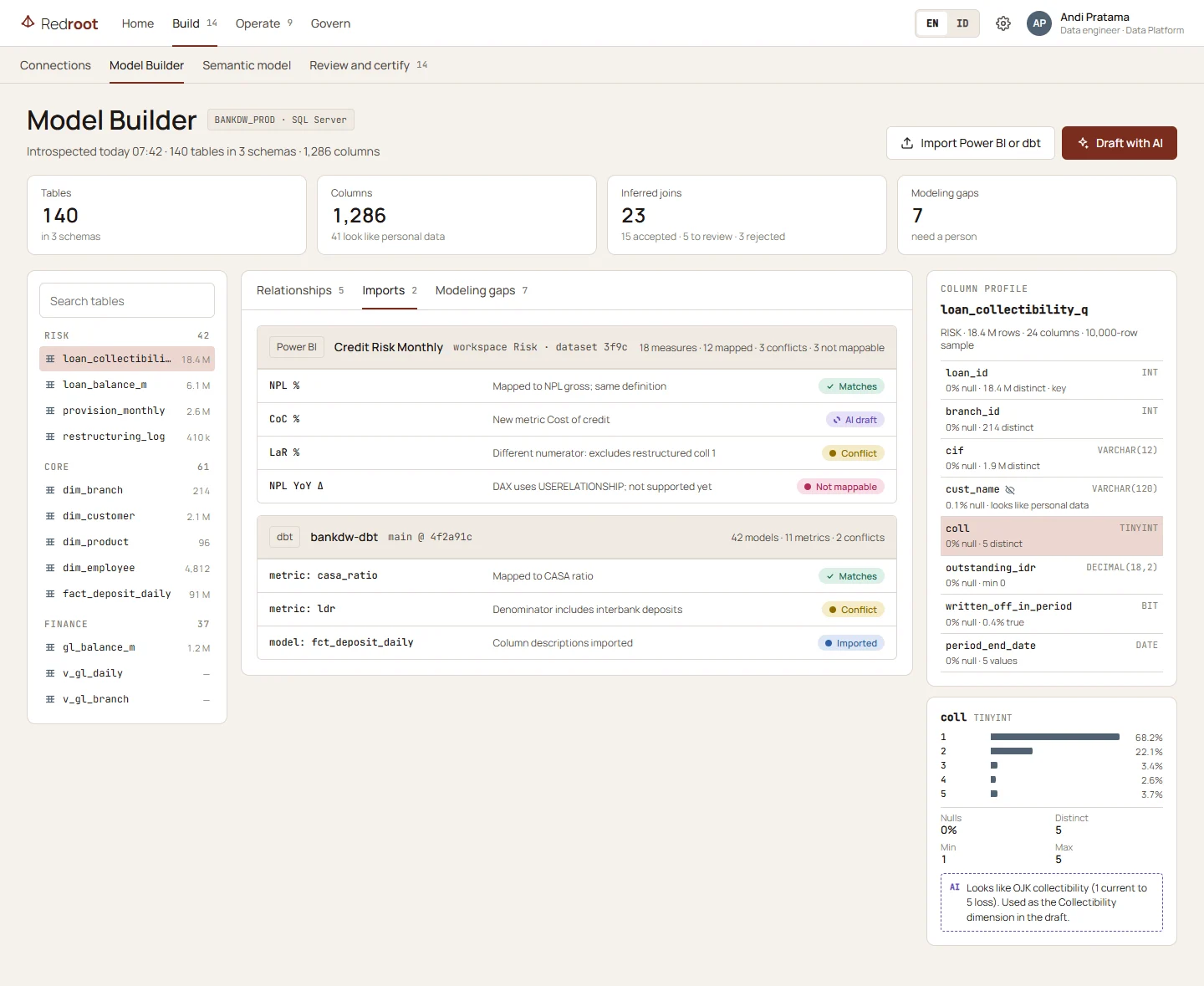Select loan_collectibility table row
The width and height of the screenshot is (1204, 986).
[127, 359]
